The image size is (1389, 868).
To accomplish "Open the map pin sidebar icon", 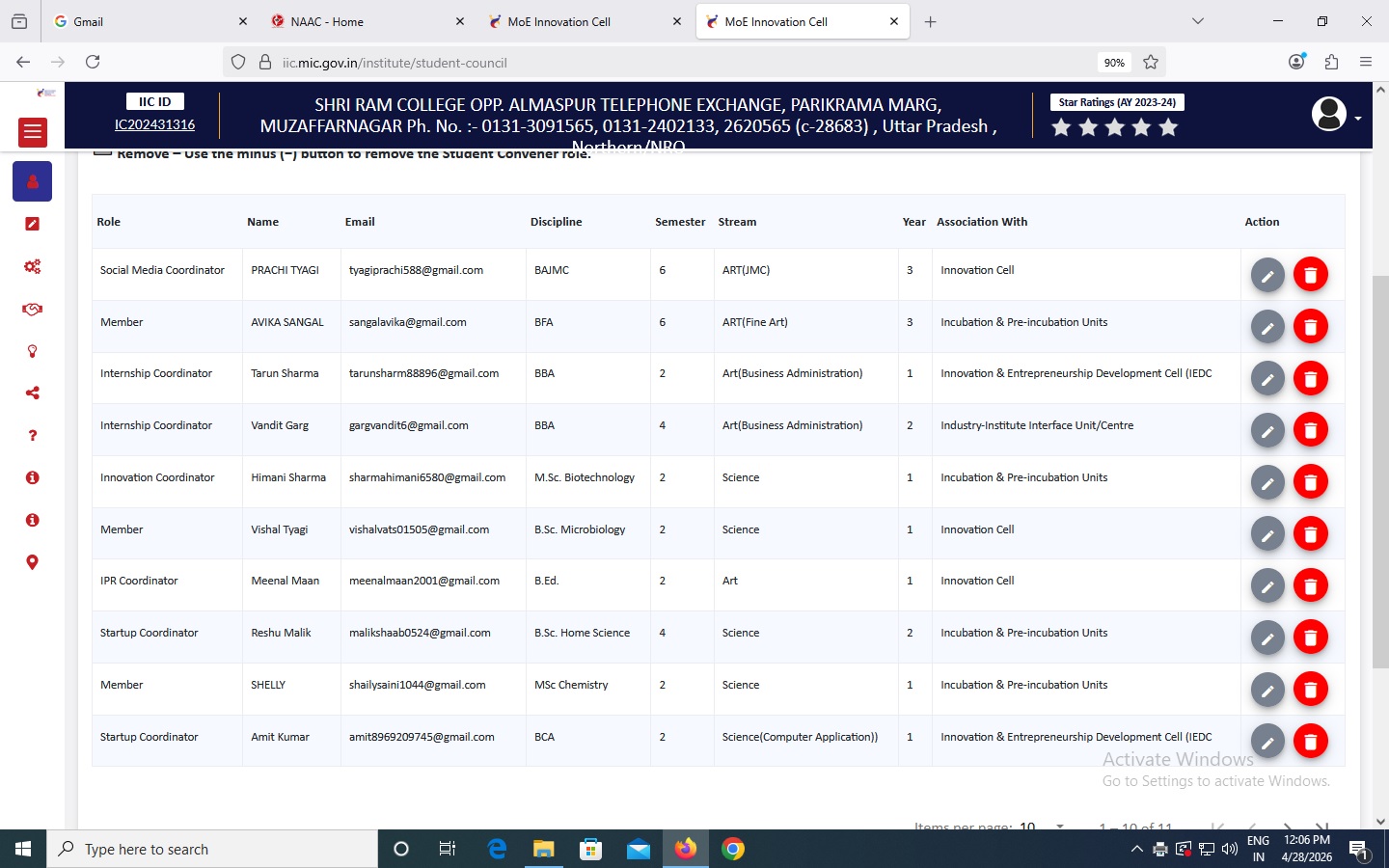I will point(32,562).
